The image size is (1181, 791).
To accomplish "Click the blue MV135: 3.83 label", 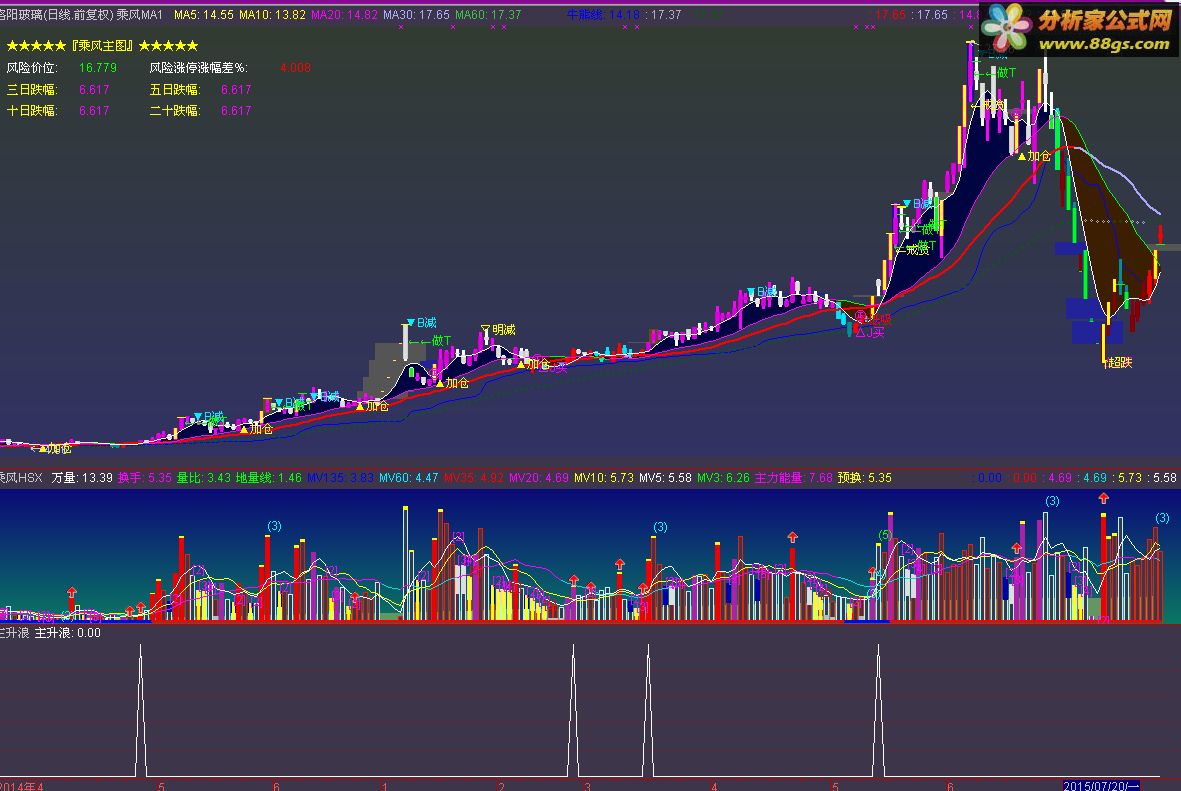I will 340,478.
